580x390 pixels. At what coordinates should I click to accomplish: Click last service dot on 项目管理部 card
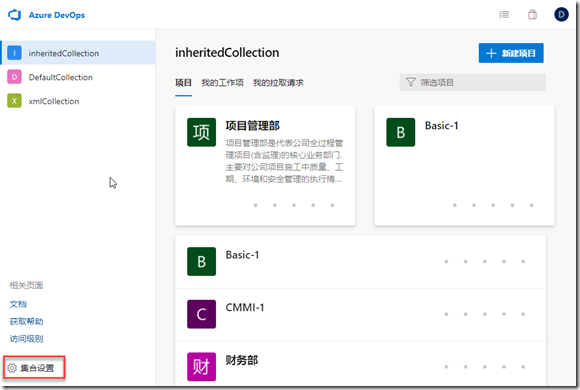[332, 205]
